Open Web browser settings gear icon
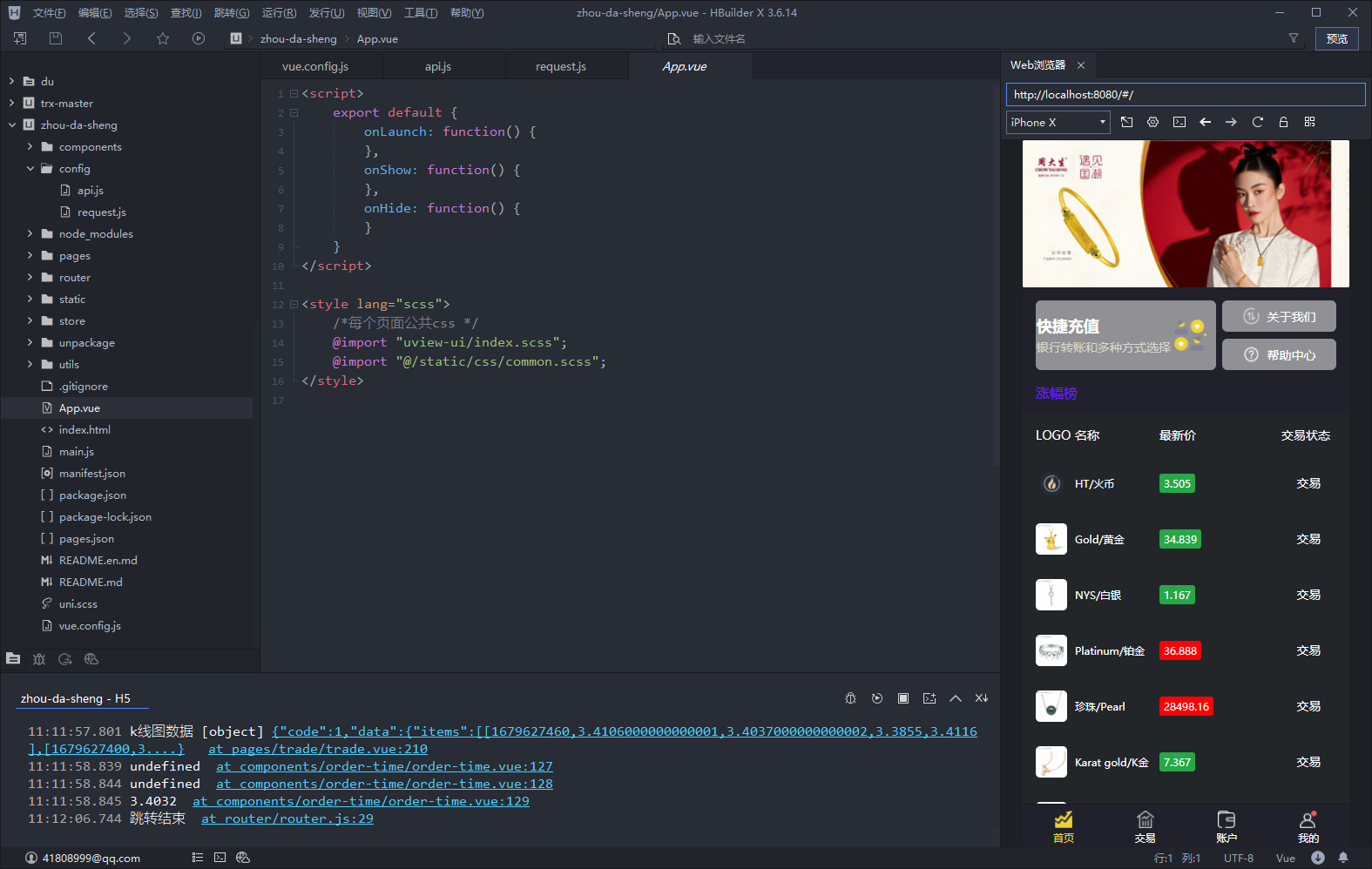The height and width of the screenshot is (869, 1372). coord(1153,122)
